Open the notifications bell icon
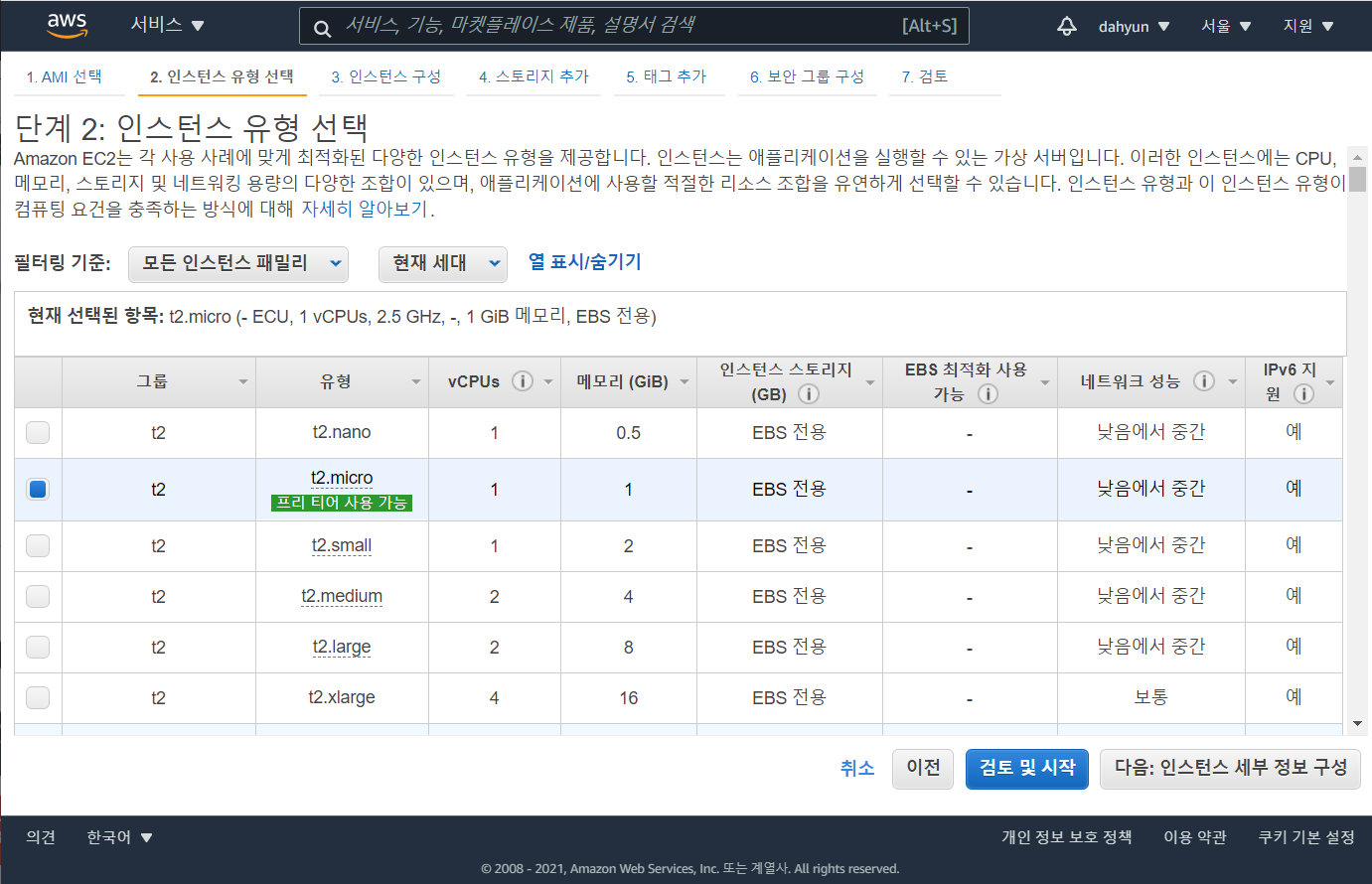This screenshot has height=884, width=1372. (1067, 26)
